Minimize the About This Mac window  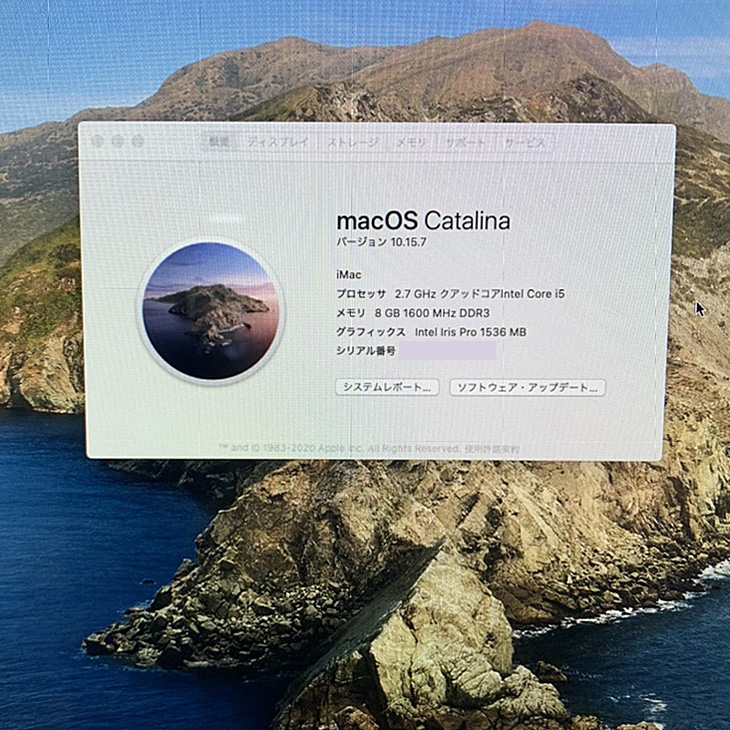[118, 141]
